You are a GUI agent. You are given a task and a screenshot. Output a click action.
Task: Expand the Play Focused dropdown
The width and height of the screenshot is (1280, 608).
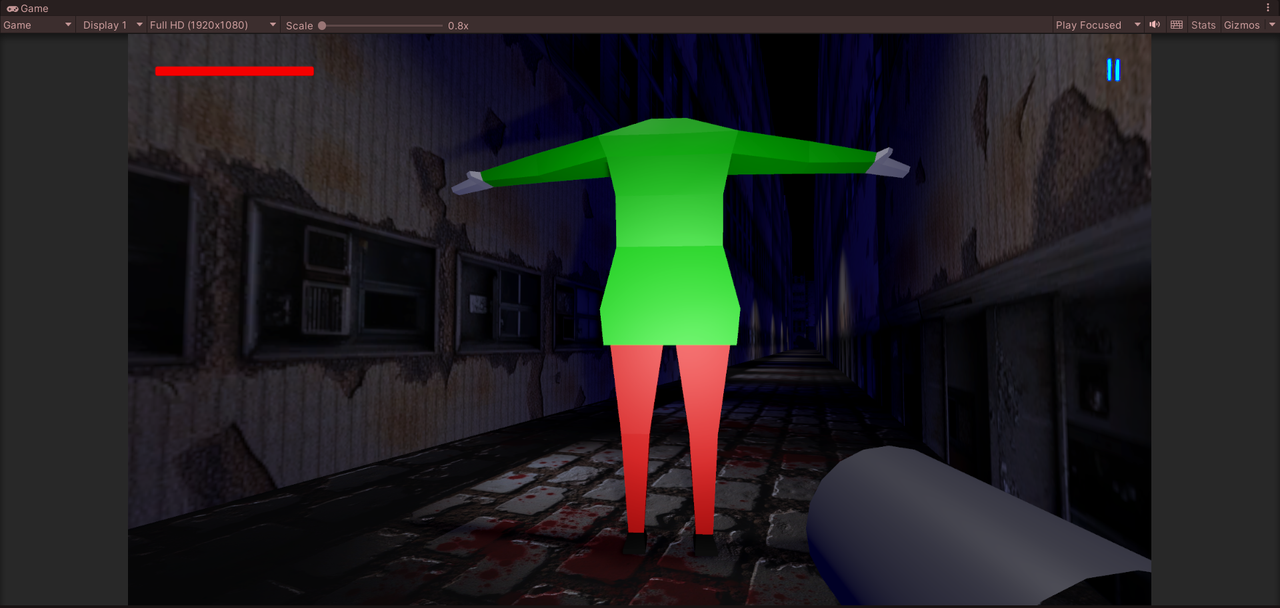click(1097, 25)
